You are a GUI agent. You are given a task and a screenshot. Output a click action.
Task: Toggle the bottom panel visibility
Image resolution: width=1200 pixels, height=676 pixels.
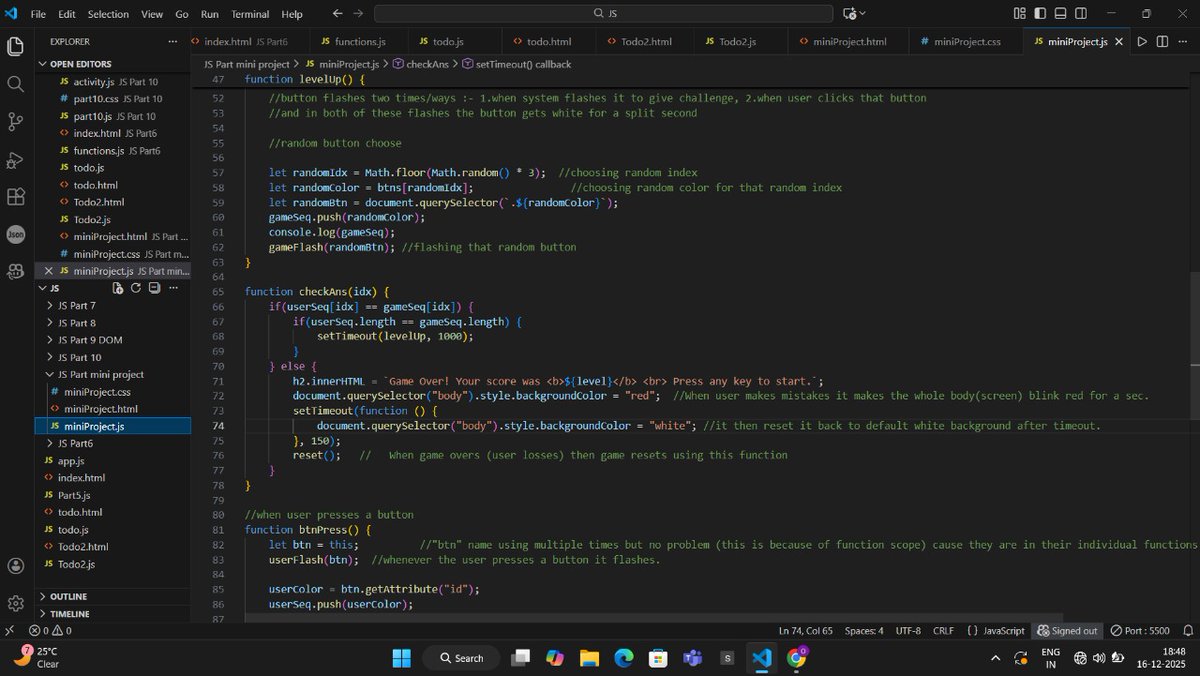pos(1060,13)
